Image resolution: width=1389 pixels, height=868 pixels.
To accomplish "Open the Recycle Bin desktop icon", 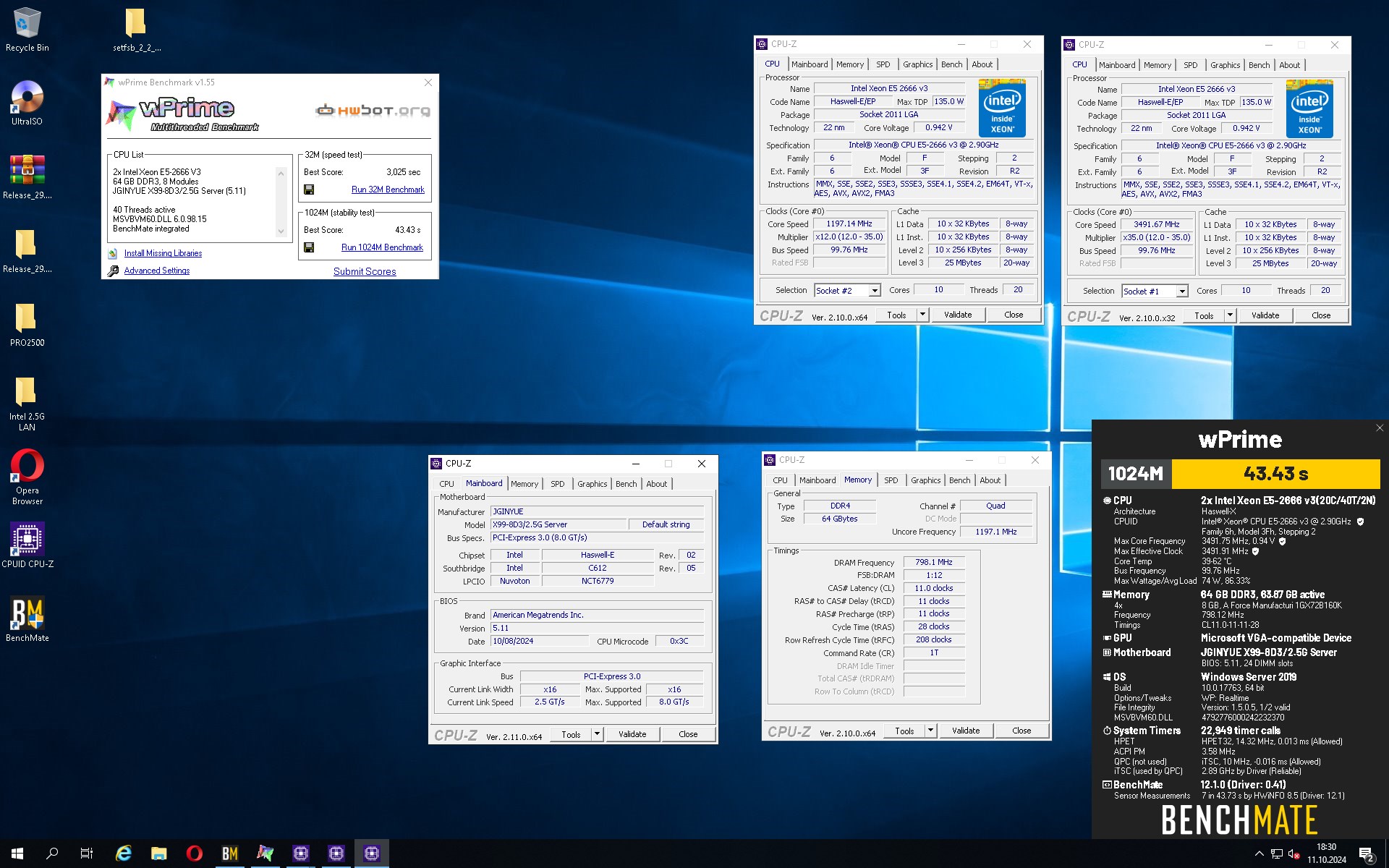I will pos(27,30).
